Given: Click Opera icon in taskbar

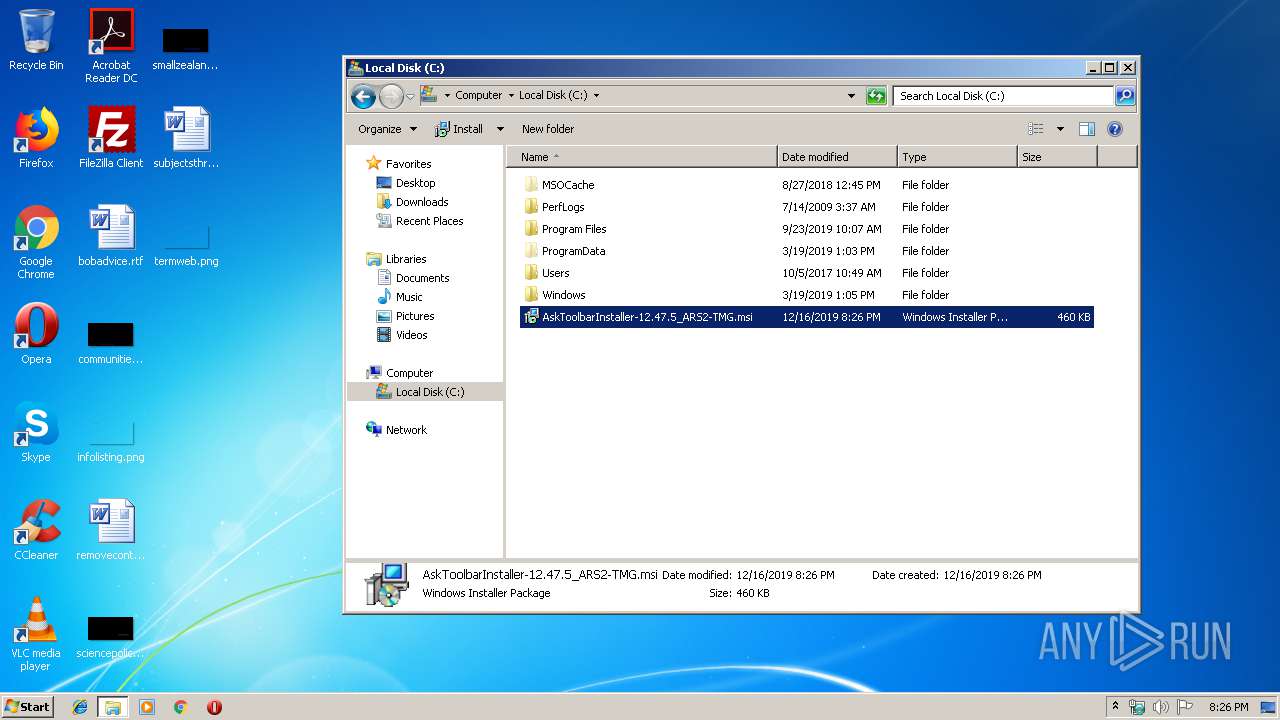Looking at the screenshot, I should point(214,707).
